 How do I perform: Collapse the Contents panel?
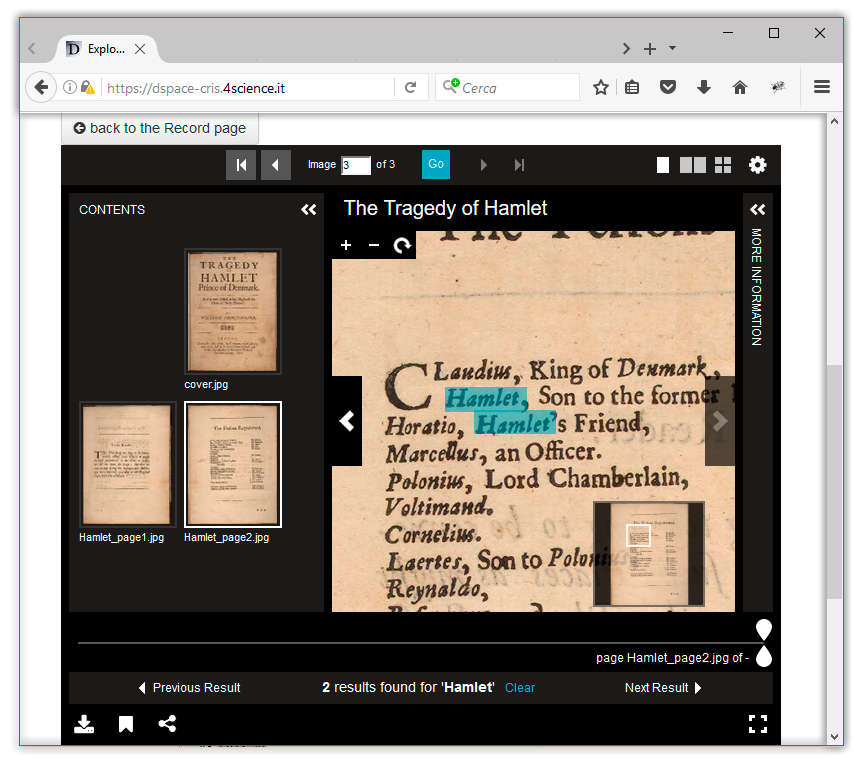click(309, 209)
